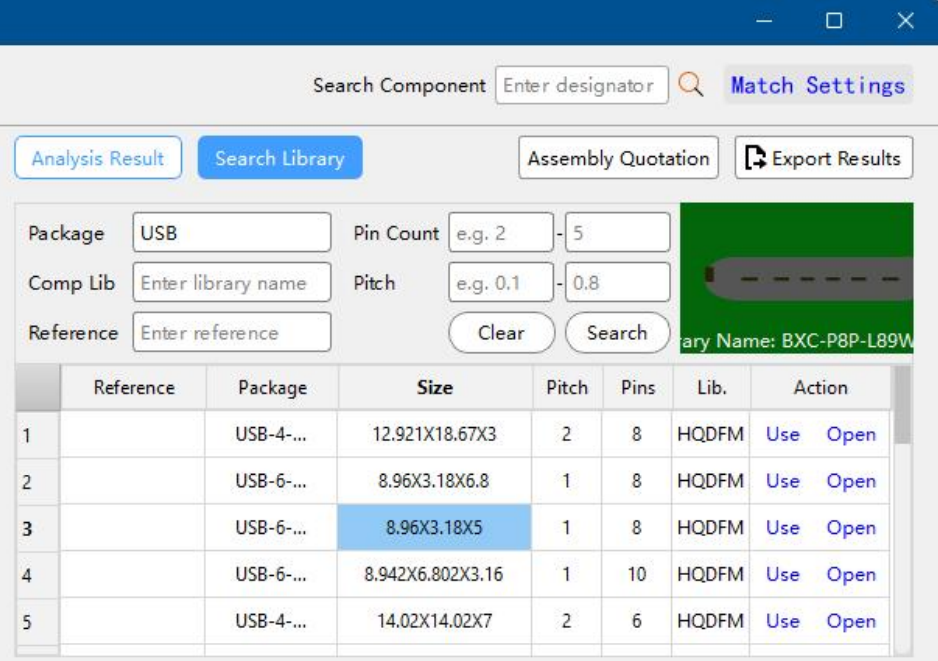The image size is (938, 661).
Task: Click the Size column header
Action: click(x=434, y=388)
